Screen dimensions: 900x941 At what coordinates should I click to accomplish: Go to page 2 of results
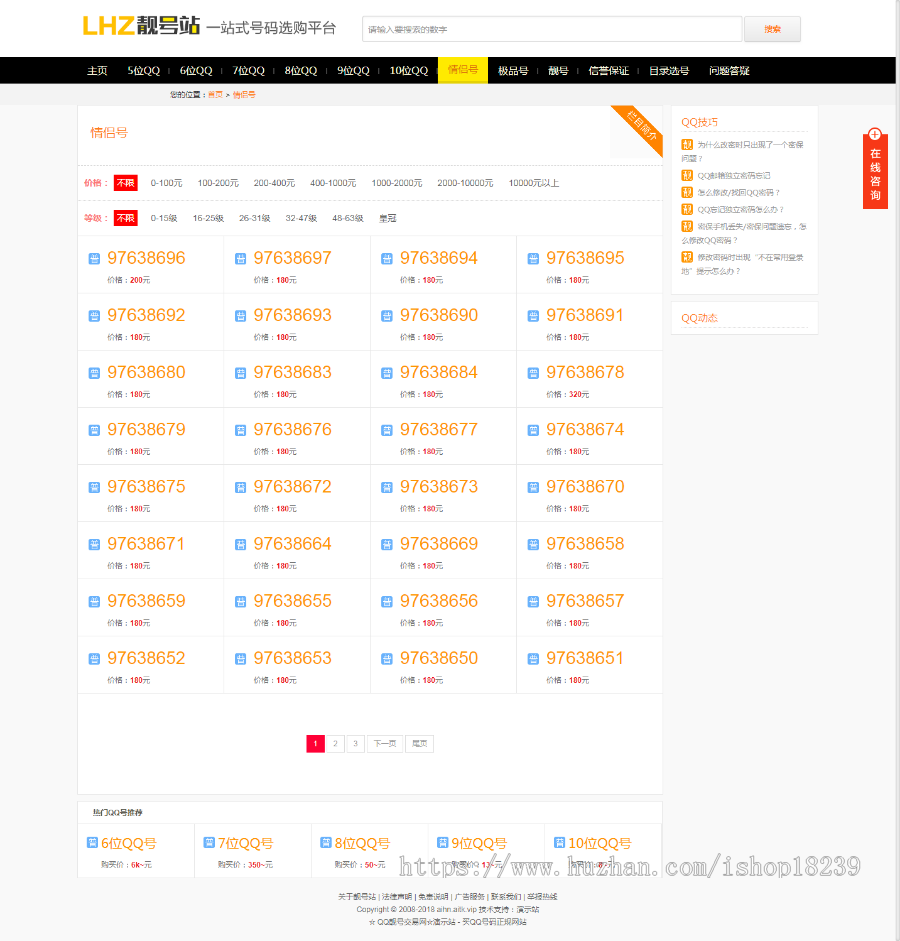pyautogui.click(x=335, y=744)
